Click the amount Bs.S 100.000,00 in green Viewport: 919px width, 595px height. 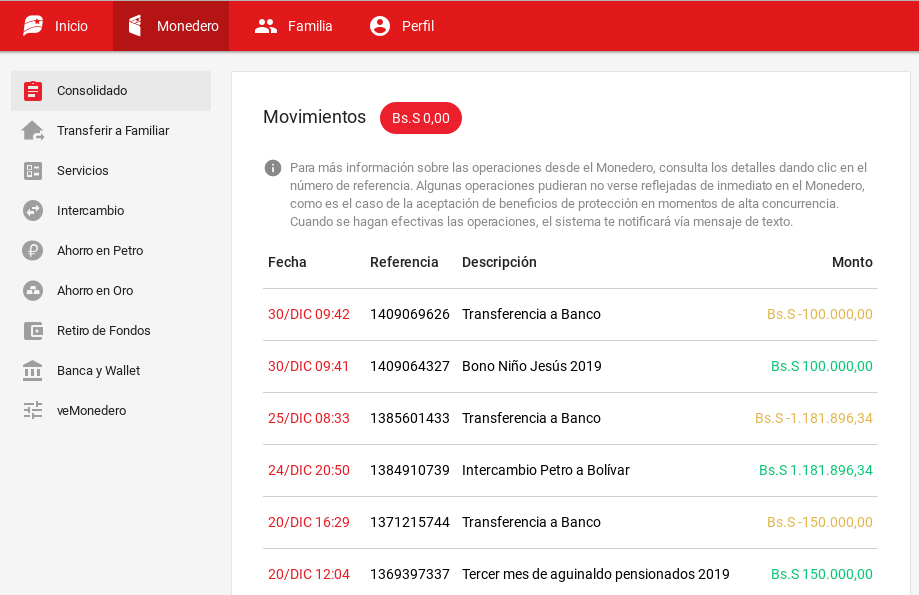822,366
